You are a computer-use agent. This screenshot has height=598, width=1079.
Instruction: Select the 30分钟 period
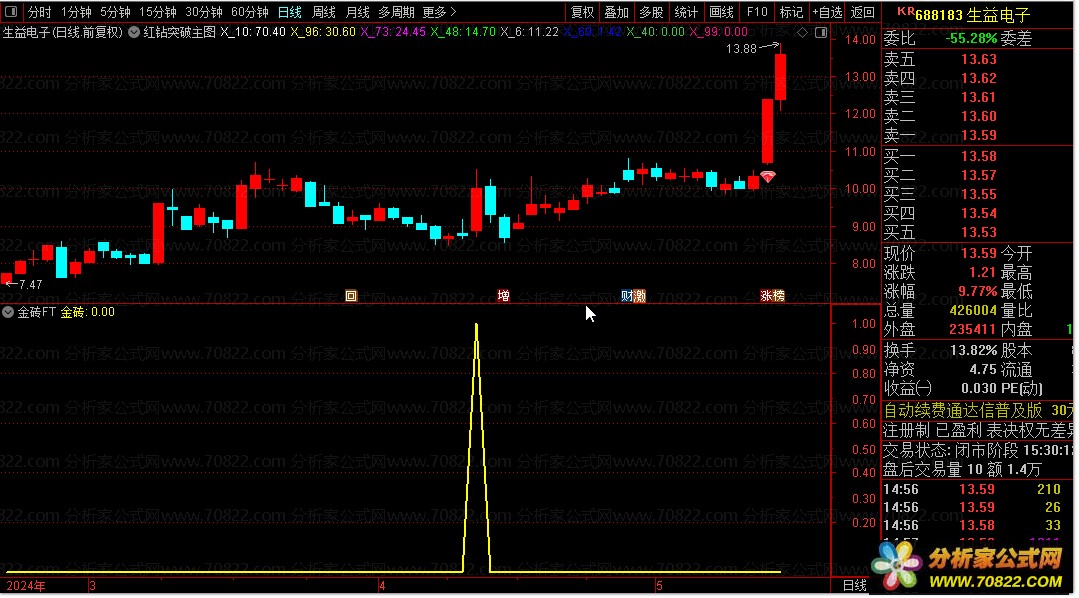point(204,12)
